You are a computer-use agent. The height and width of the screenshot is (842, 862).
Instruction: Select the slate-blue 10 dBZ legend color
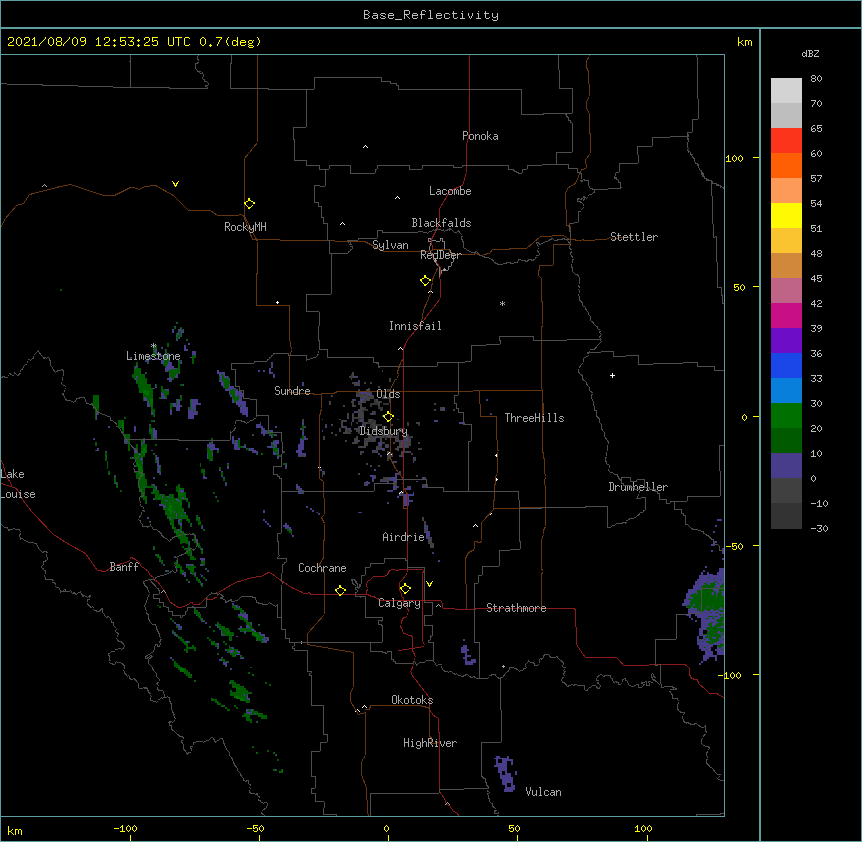[786, 465]
